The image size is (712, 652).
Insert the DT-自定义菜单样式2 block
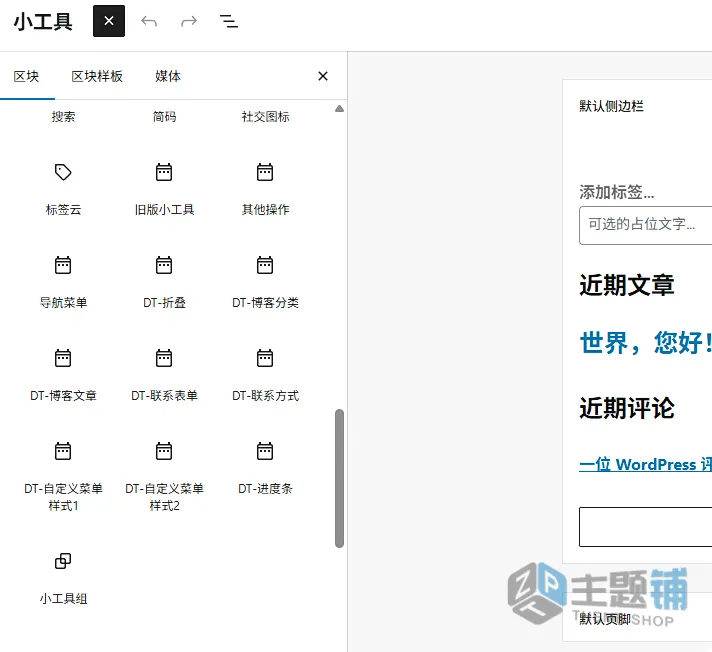(164, 476)
